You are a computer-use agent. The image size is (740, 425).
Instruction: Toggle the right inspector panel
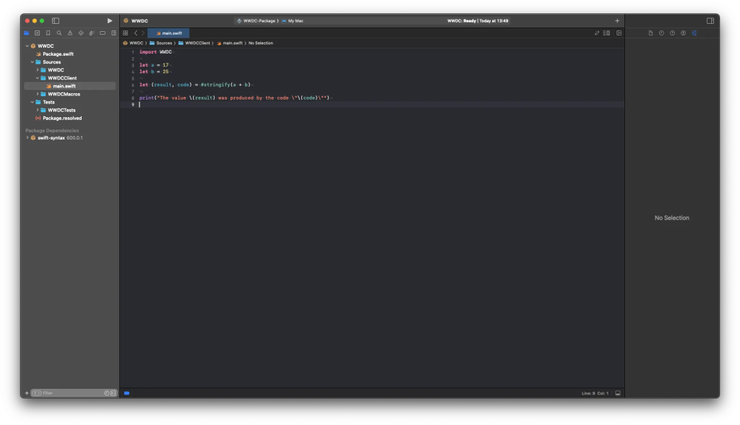pyautogui.click(x=710, y=21)
